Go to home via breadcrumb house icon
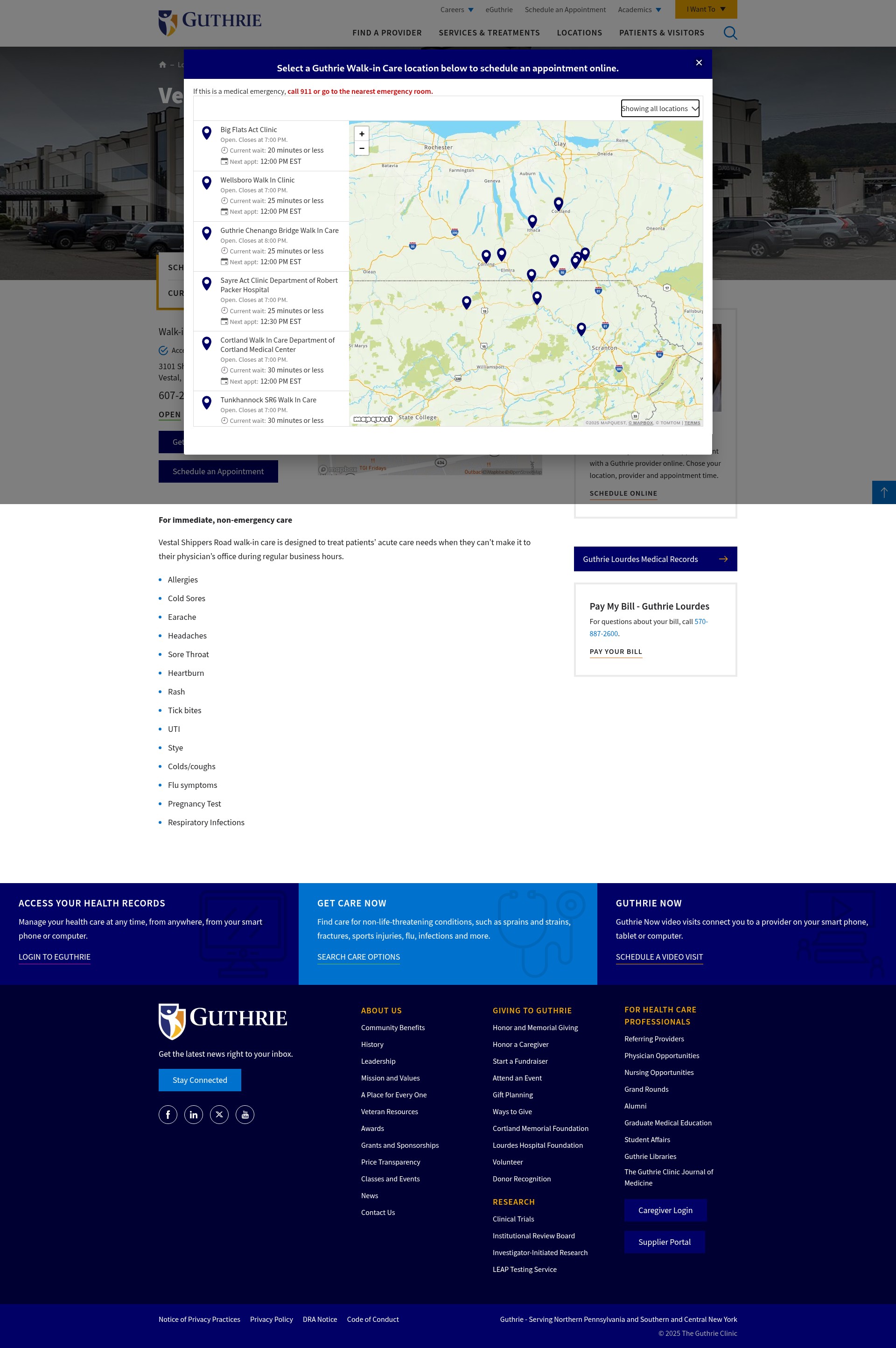This screenshot has width=896, height=1348. (x=162, y=64)
